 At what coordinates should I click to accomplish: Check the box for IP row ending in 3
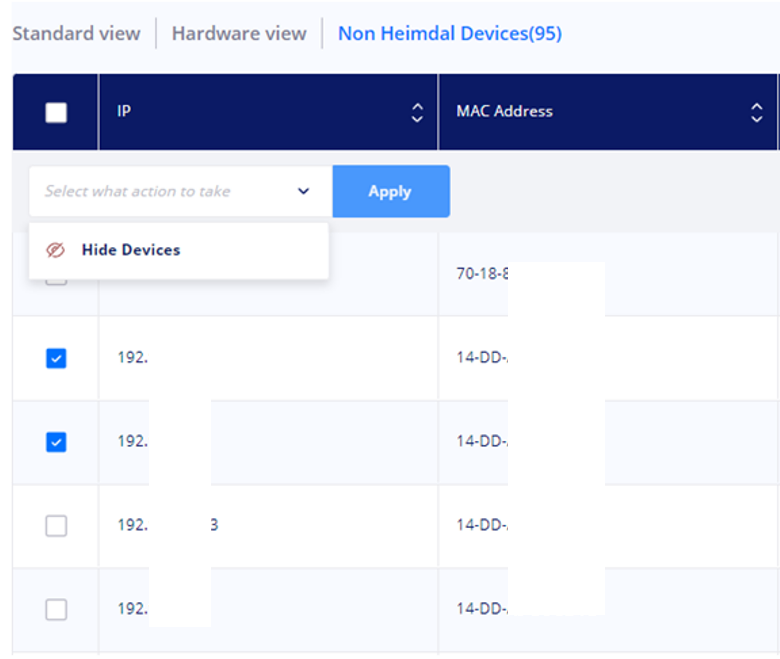point(56,526)
